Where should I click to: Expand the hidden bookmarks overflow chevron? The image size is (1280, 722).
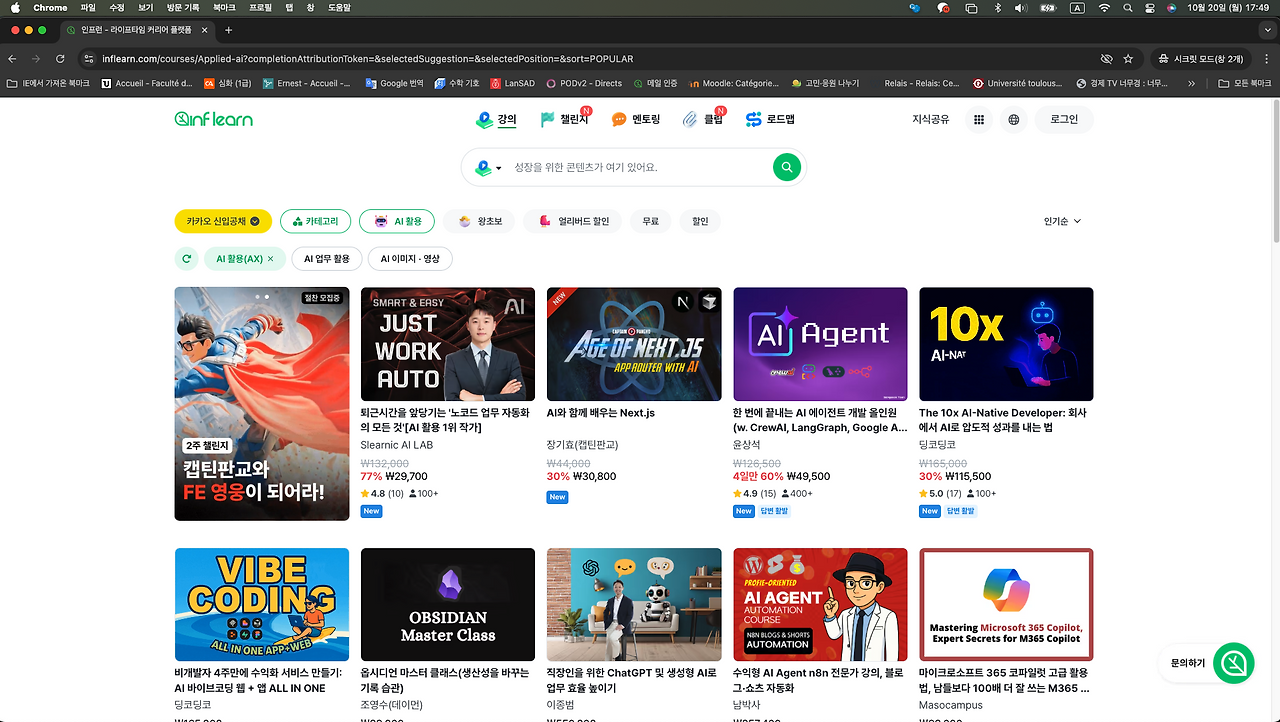coord(1191,83)
